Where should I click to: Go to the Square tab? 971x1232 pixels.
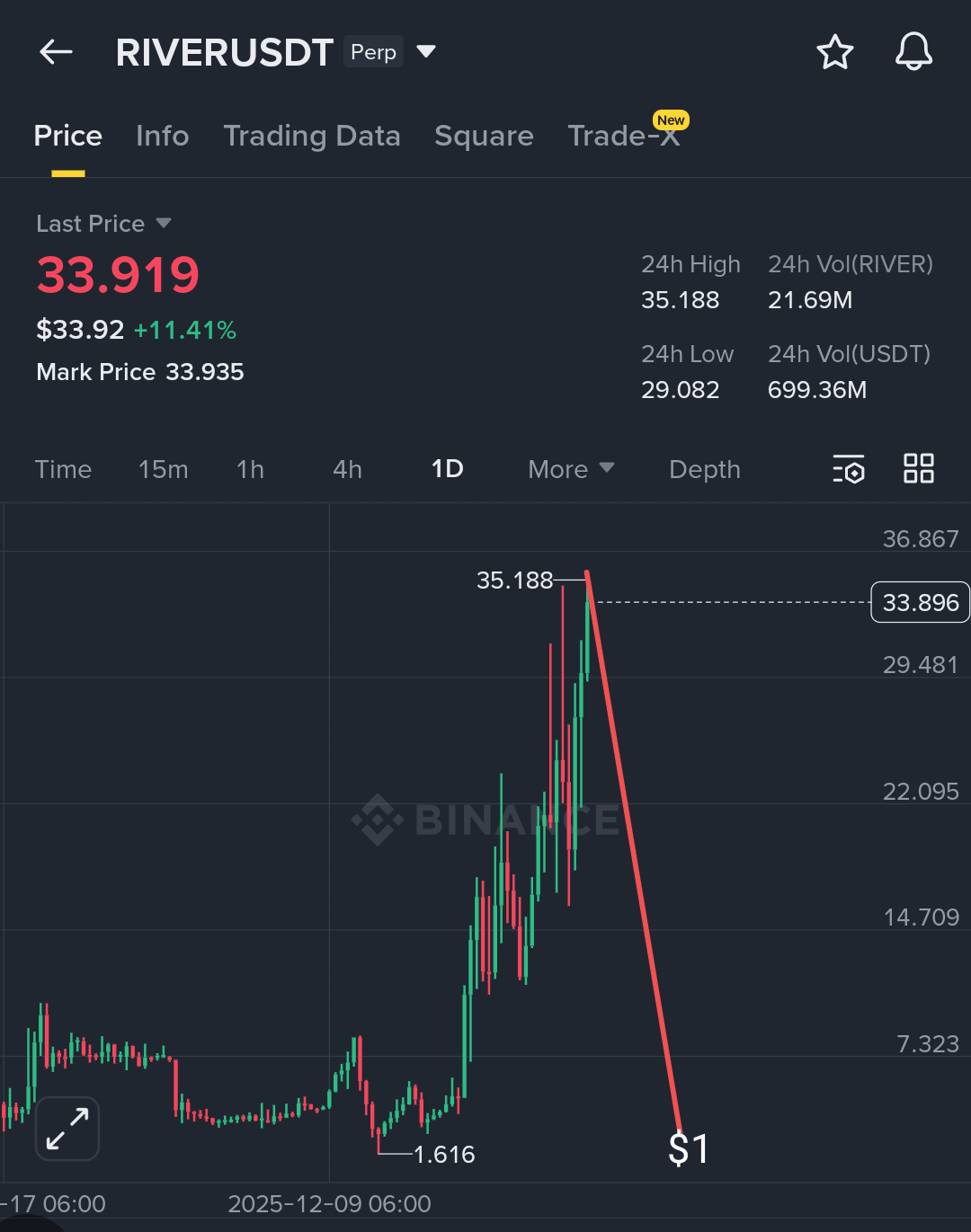click(484, 136)
